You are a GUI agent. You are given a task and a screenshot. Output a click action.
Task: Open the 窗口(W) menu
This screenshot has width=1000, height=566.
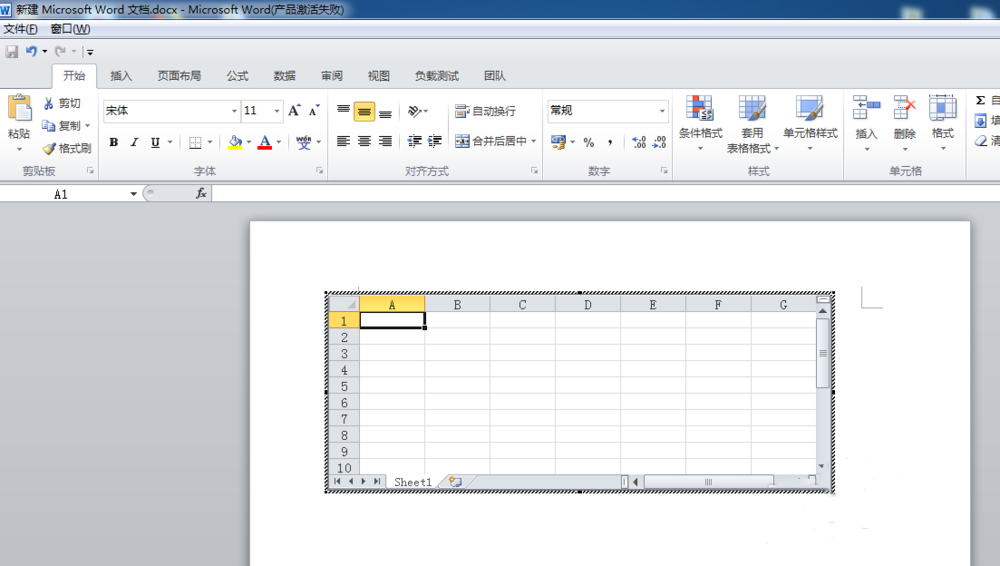tap(70, 29)
